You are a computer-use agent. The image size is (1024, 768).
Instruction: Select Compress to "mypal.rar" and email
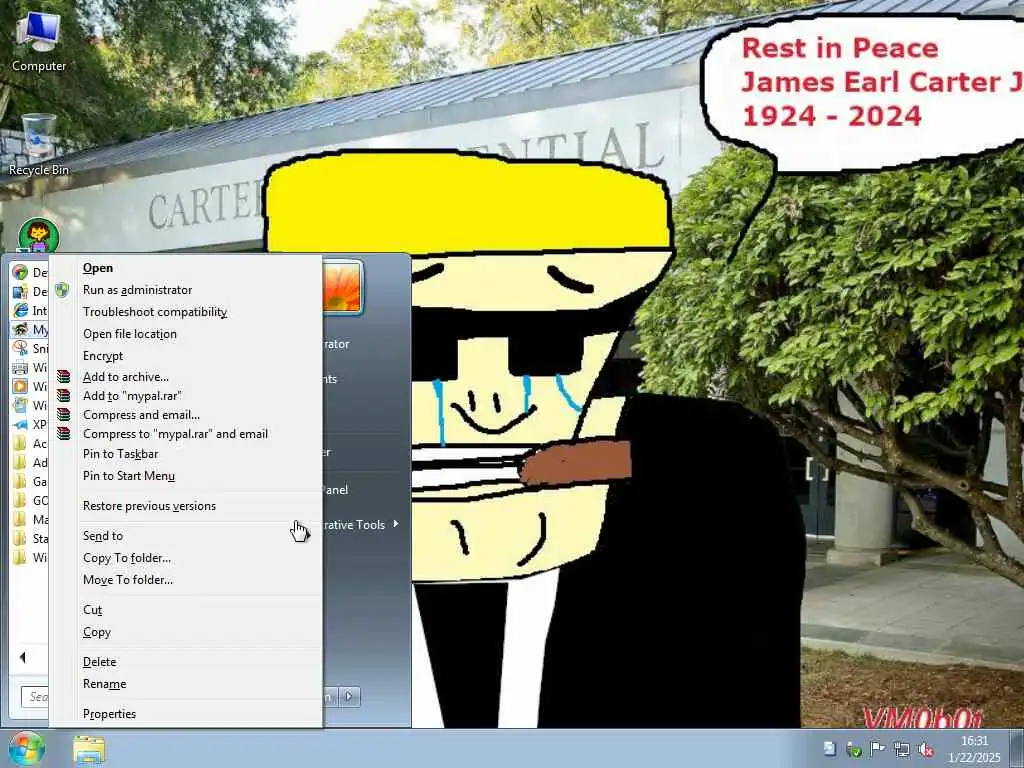185,434
